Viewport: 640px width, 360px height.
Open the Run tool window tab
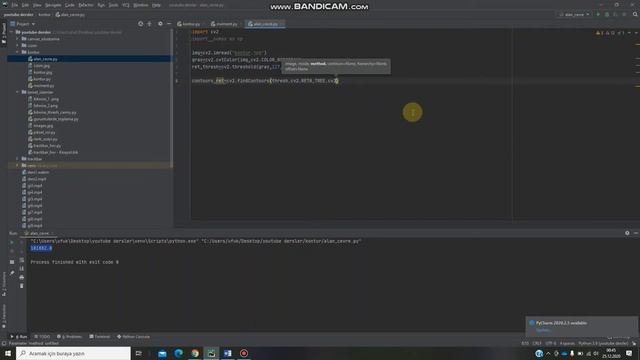point(18,337)
